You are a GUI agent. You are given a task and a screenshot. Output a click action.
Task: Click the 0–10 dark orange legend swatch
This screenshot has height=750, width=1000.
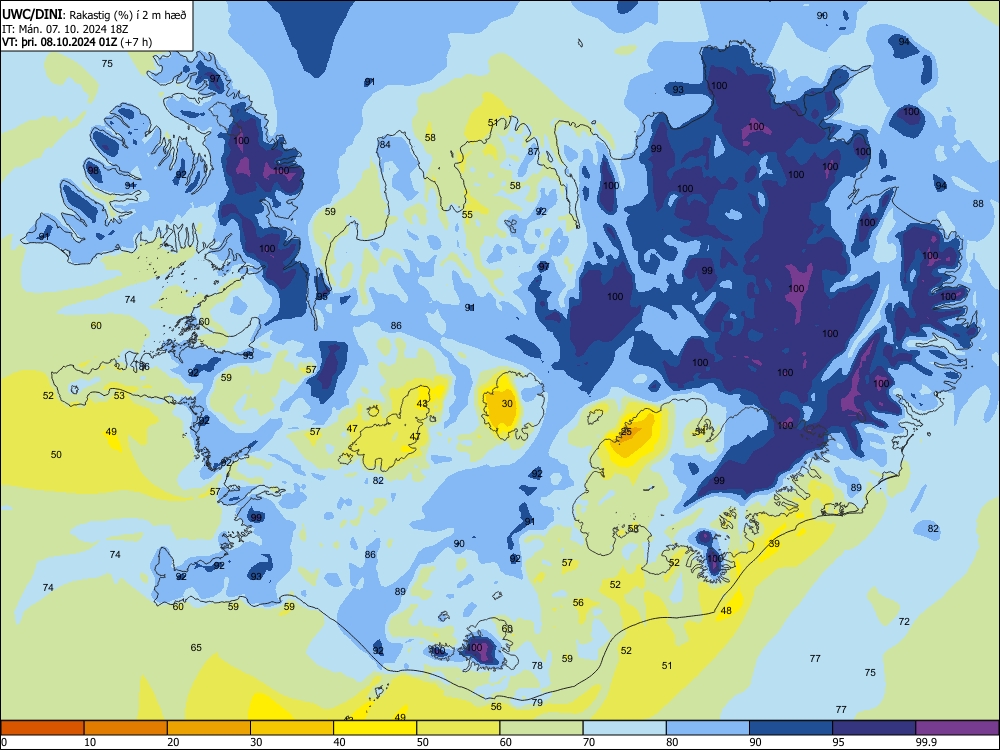[42, 728]
